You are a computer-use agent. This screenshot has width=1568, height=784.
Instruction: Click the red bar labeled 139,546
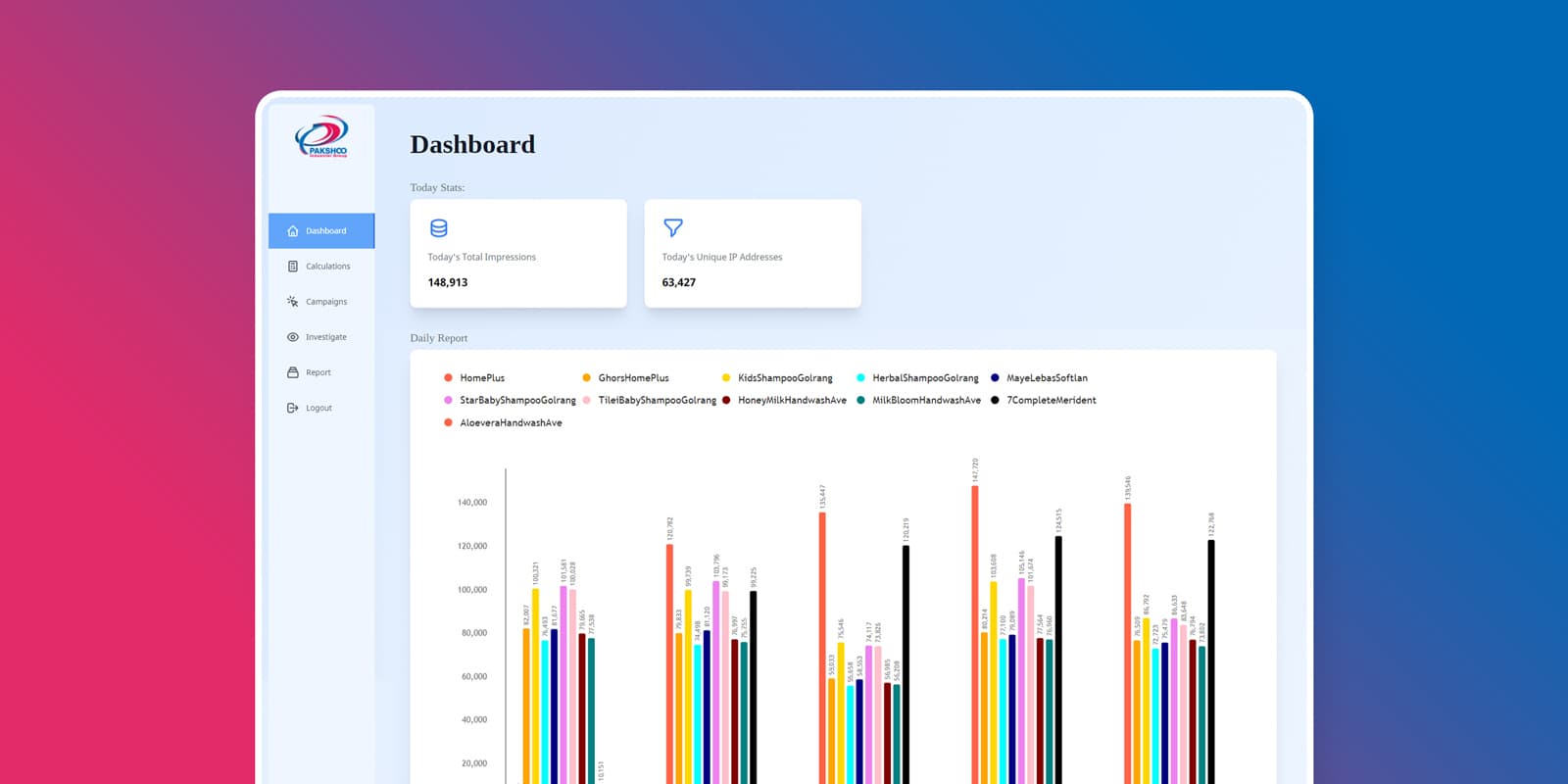(1128, 644)
